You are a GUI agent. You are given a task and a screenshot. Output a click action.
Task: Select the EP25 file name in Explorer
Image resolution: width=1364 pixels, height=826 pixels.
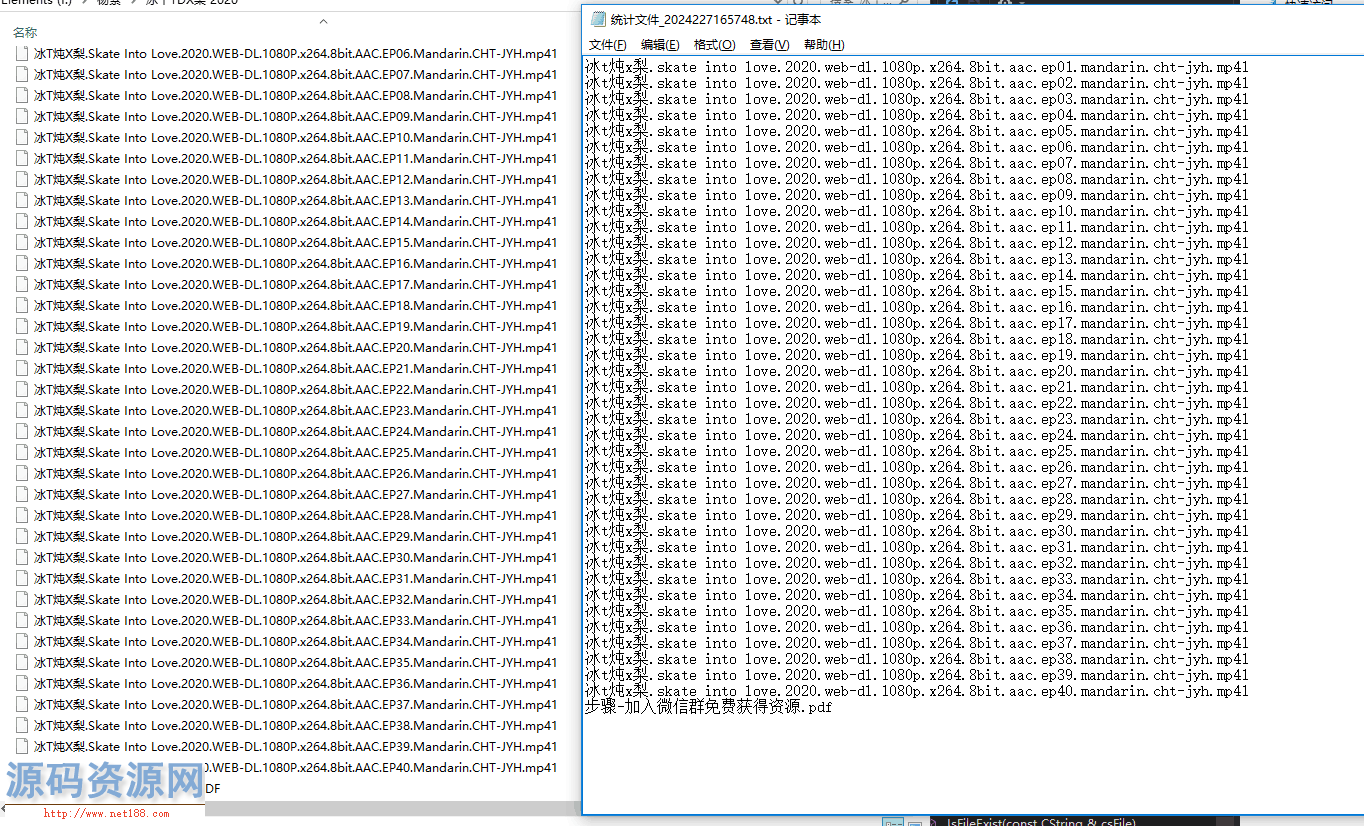296,452
